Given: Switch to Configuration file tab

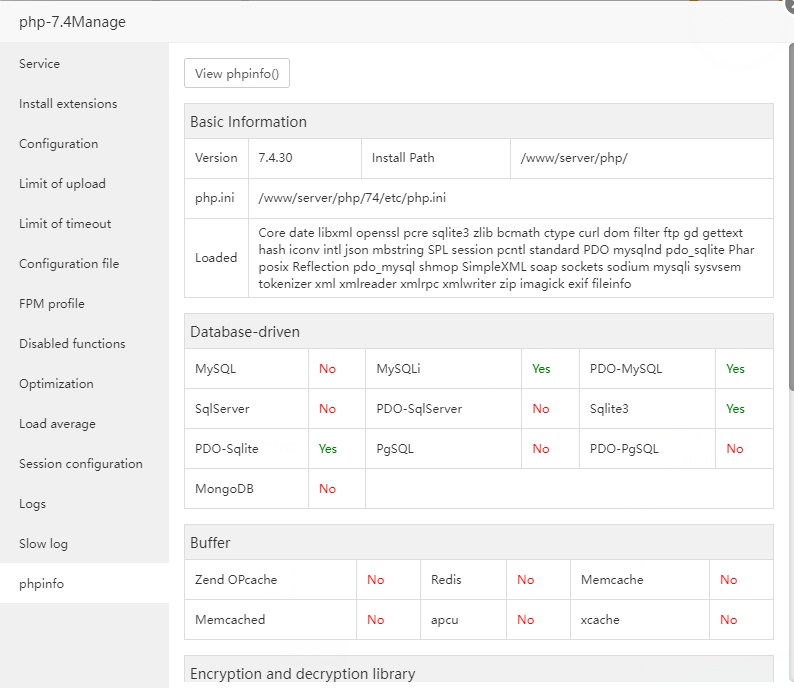Looking at the screenshot, I should coord(69,264).
